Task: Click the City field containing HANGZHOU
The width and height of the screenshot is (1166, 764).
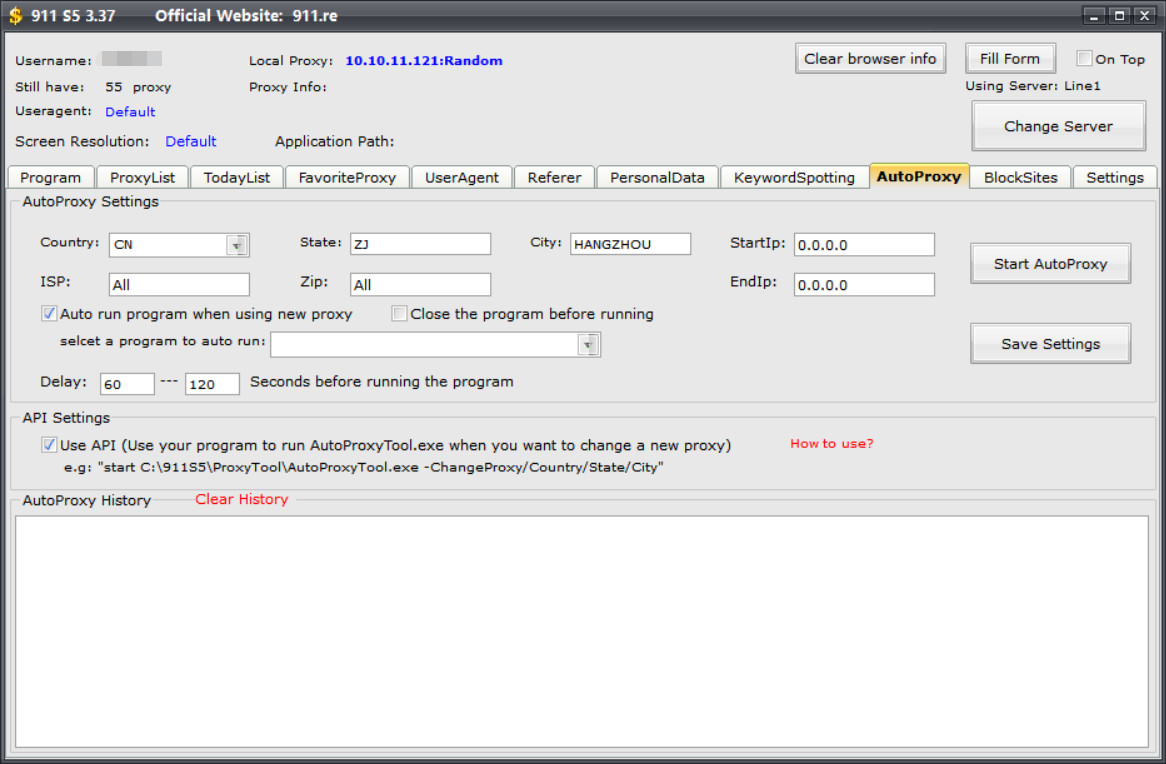Action: [630, 244]
